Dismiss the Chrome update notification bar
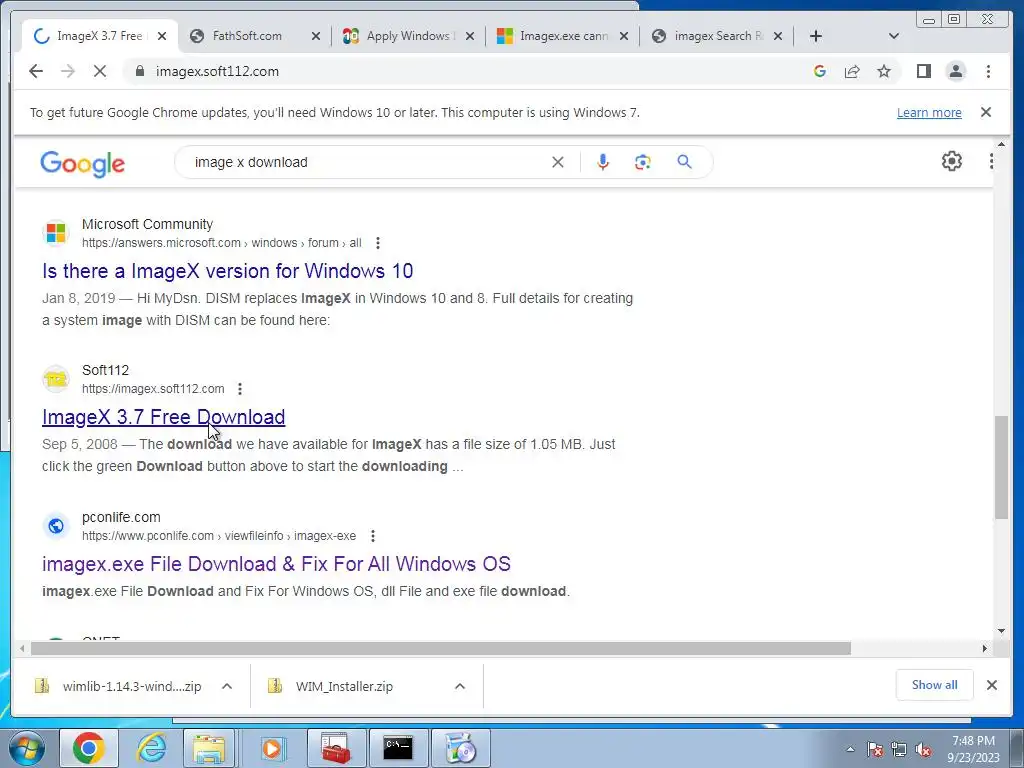1024x768 pixels. (x=986, y=112)
